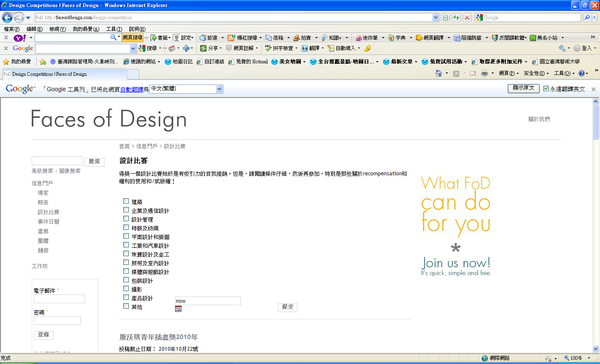Open the 編輯(E) Edit menu
This screenshot has height=364, width=600.
click(34, 29)
